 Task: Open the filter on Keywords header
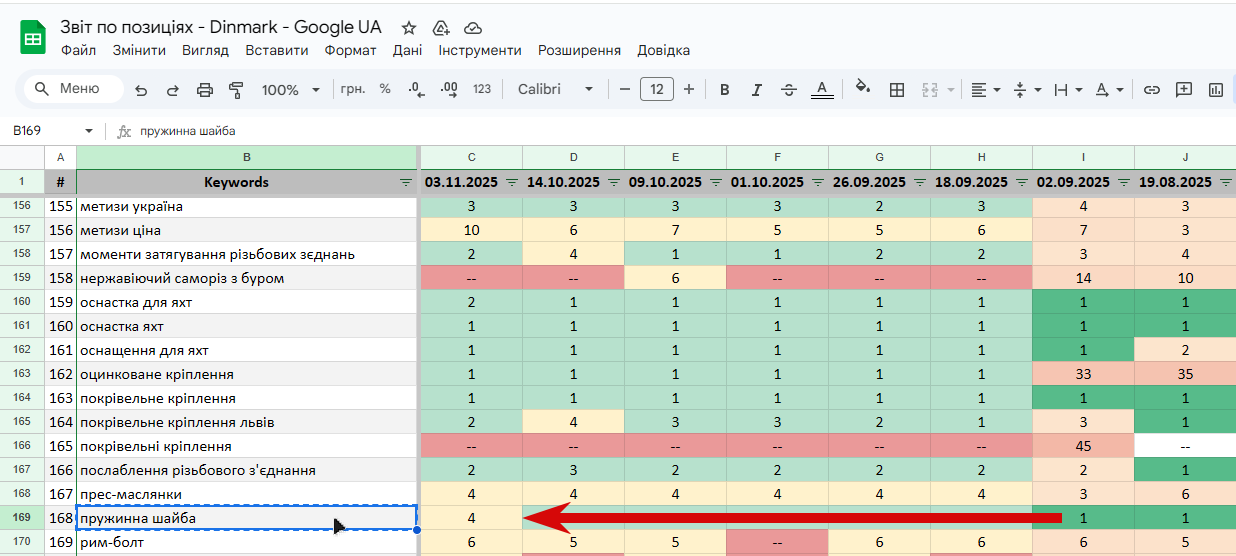coord(405,183)
